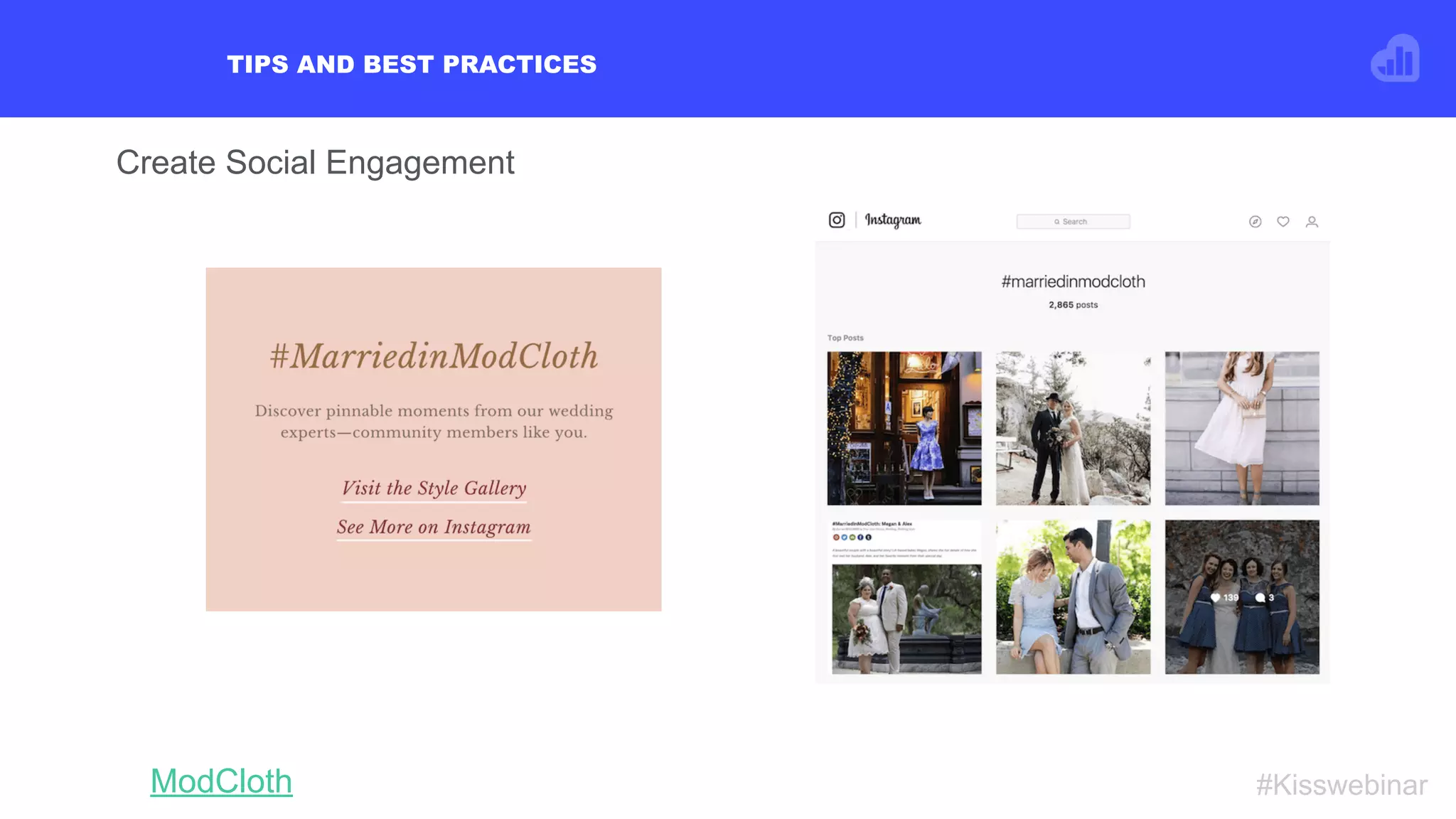Screen dimensions: 1456x819
Task: Click the comment bubble count overlay
Action: (x=1265, y=598)
